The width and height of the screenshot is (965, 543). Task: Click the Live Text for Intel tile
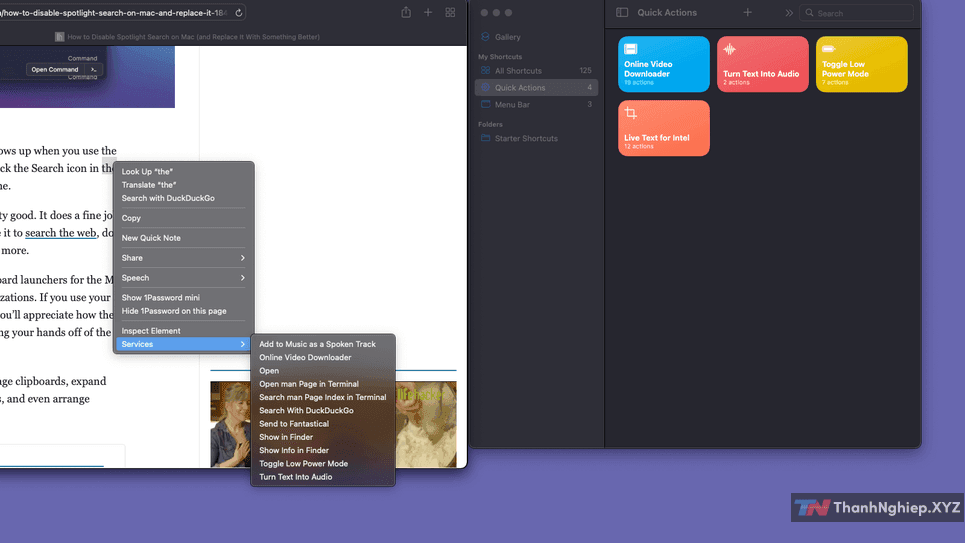(x=664, y=128)
